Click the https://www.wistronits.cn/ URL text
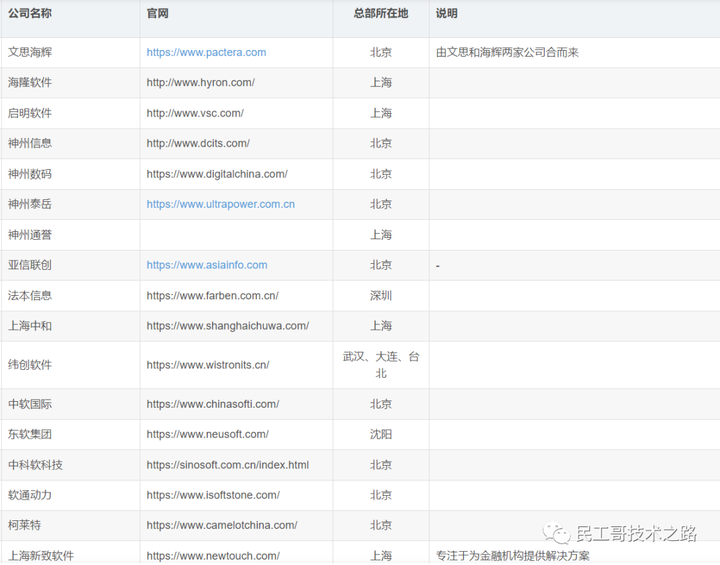The width and height of the screenshot is (720, 565). click(208, 365)
